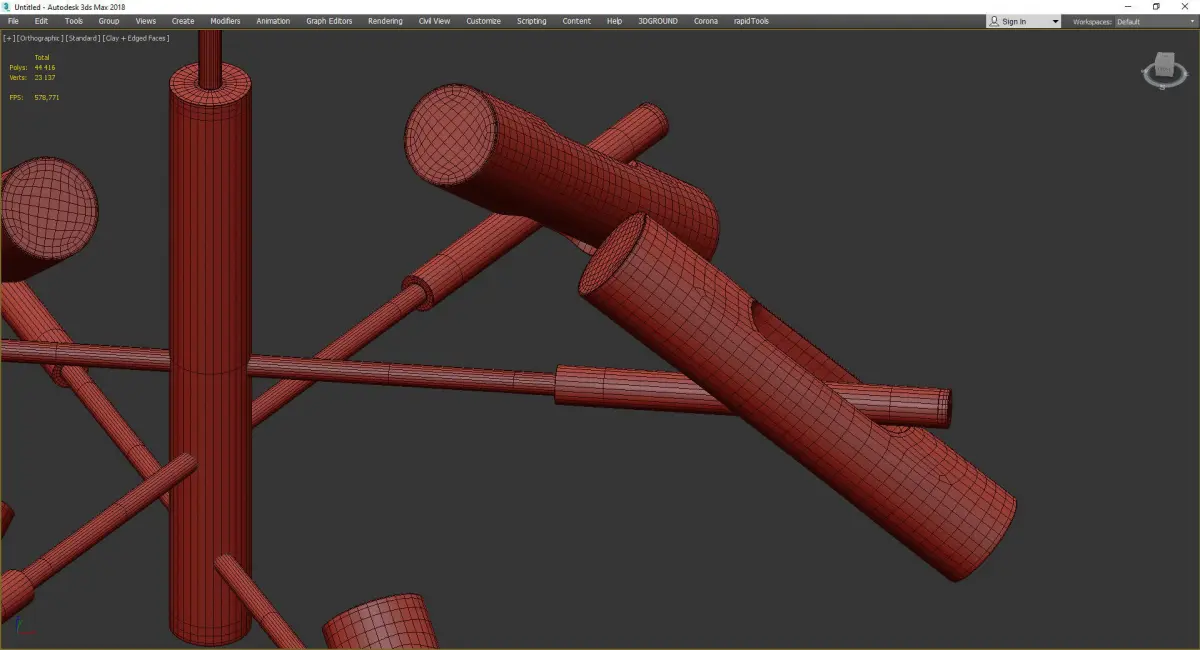
Task: Open the 3DGROUND menu
Action: 658,21
